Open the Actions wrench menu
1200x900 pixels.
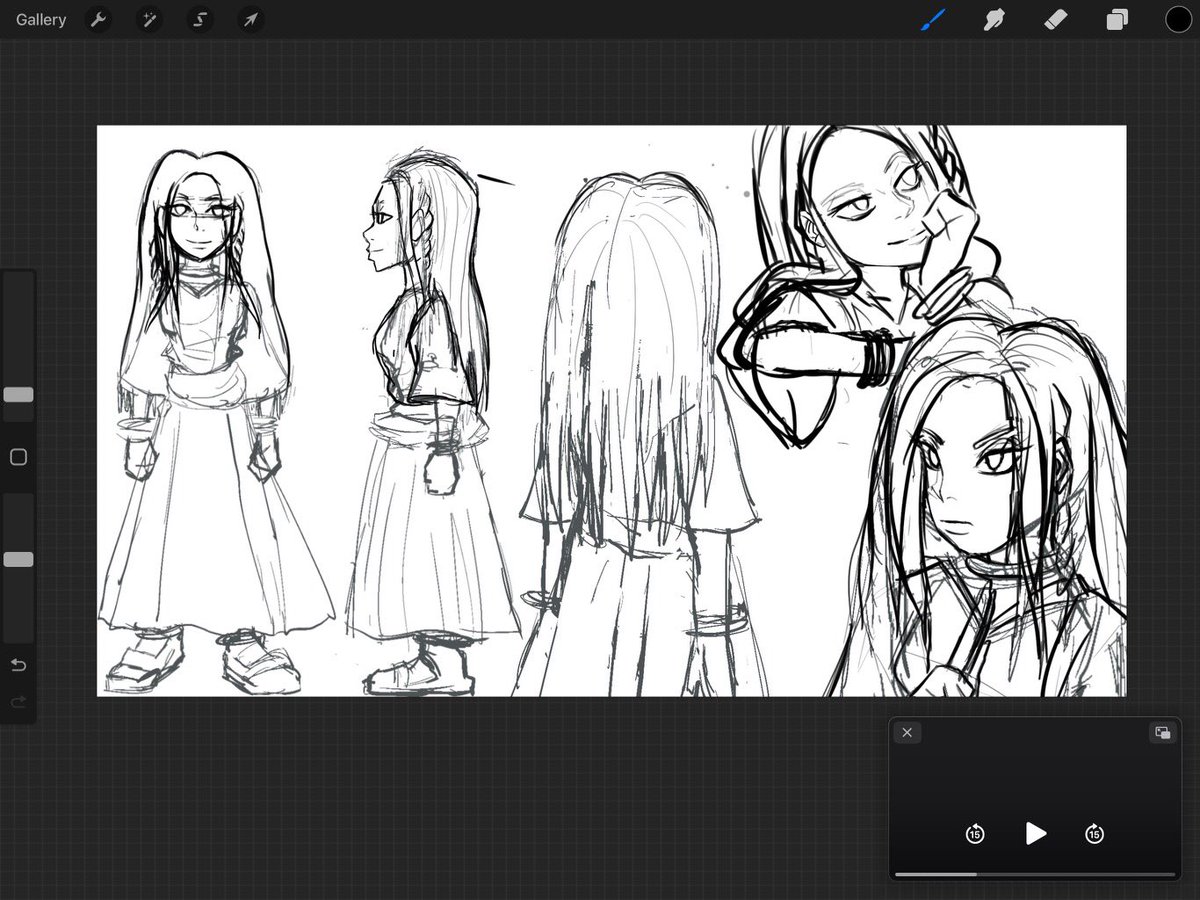(98, 20)
